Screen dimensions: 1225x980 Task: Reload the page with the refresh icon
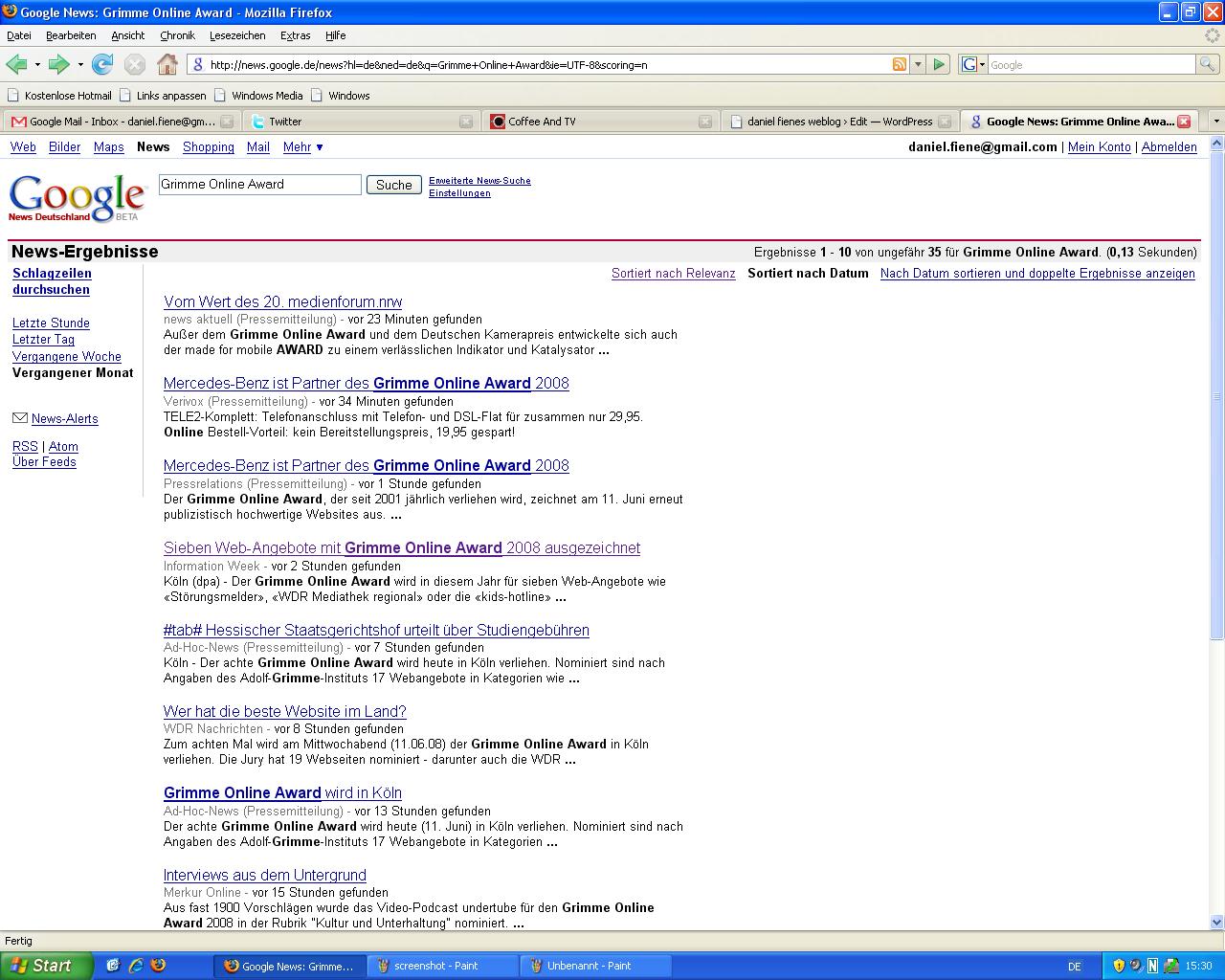[x=102, y=64]
